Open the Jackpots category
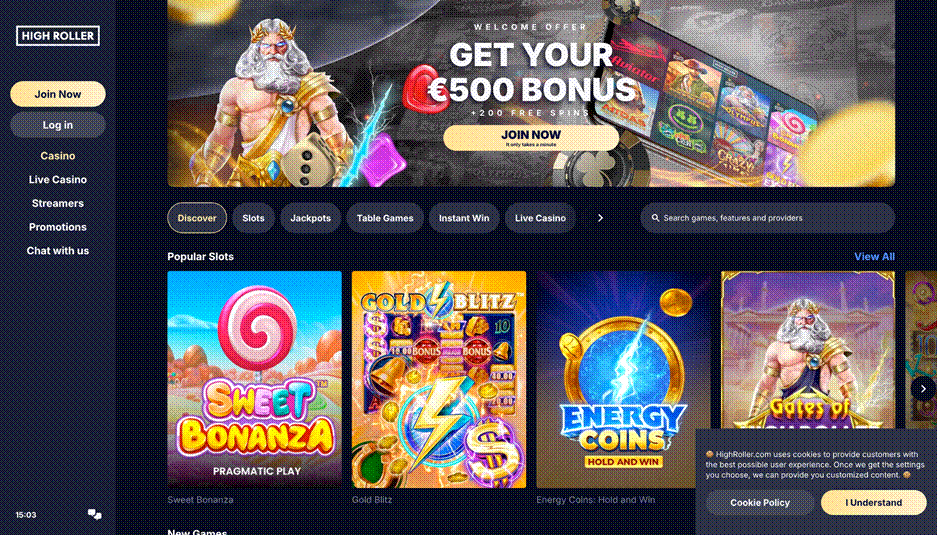The image size is (937, 535). (310, 218)
